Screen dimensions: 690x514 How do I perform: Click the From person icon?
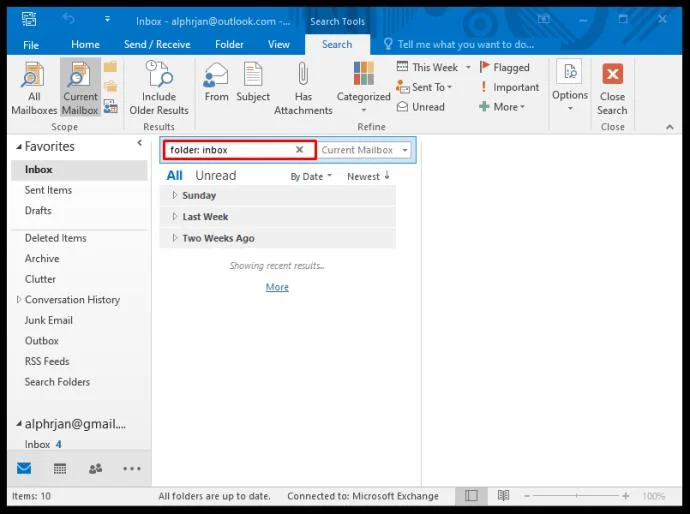click(216, 76)
